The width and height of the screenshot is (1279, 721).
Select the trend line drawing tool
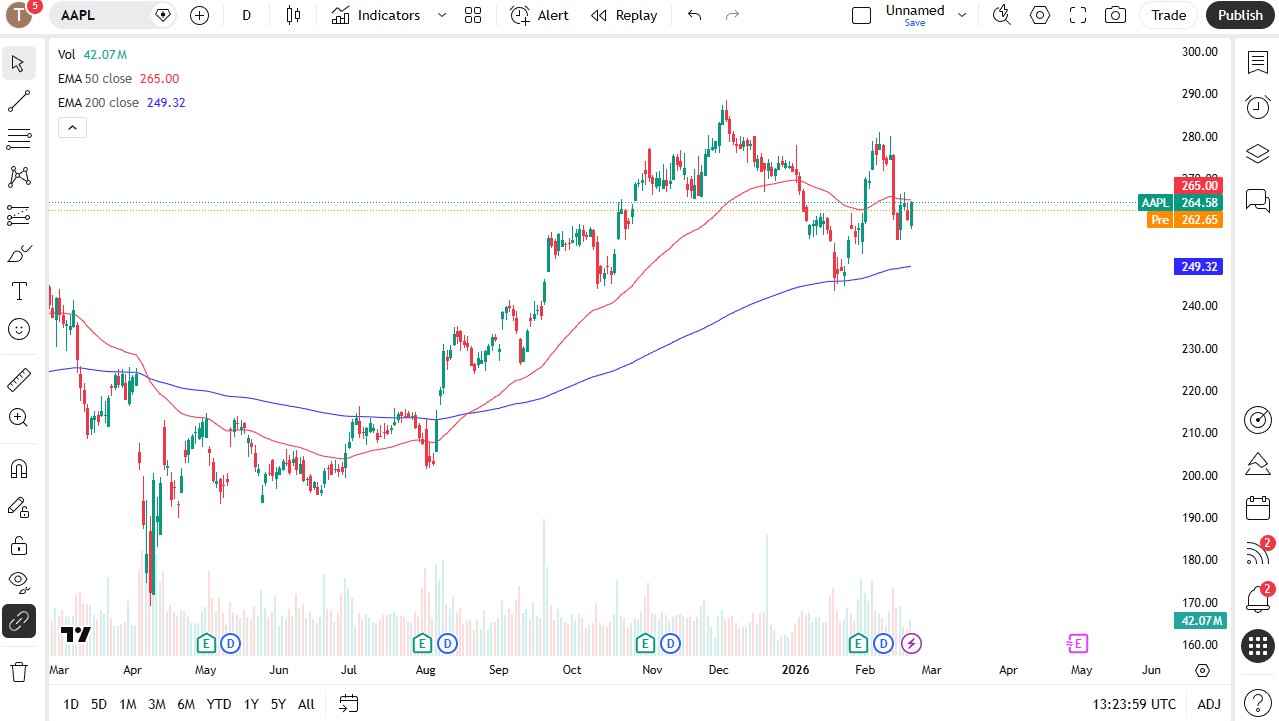click(x=18, y=101)
